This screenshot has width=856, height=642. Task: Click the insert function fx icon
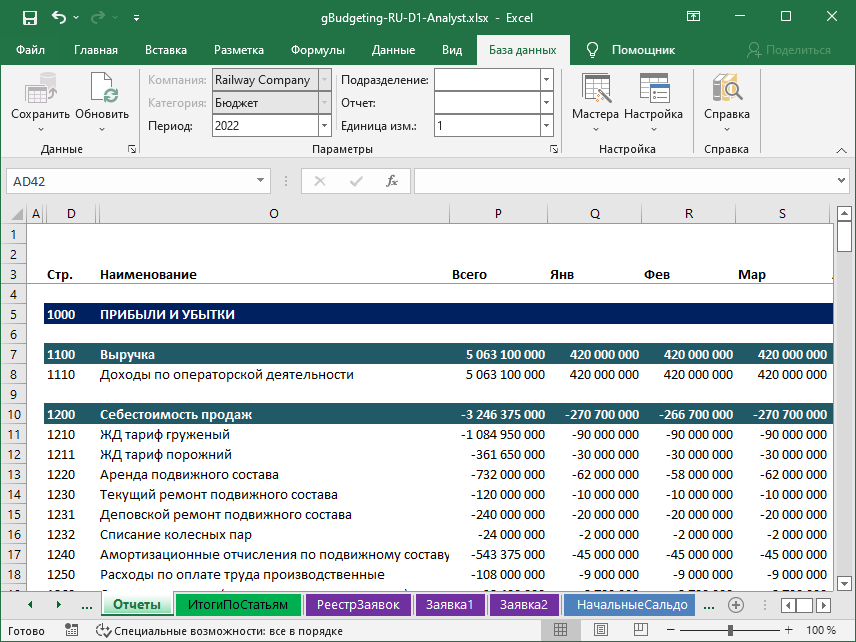(x=392, y=181)
